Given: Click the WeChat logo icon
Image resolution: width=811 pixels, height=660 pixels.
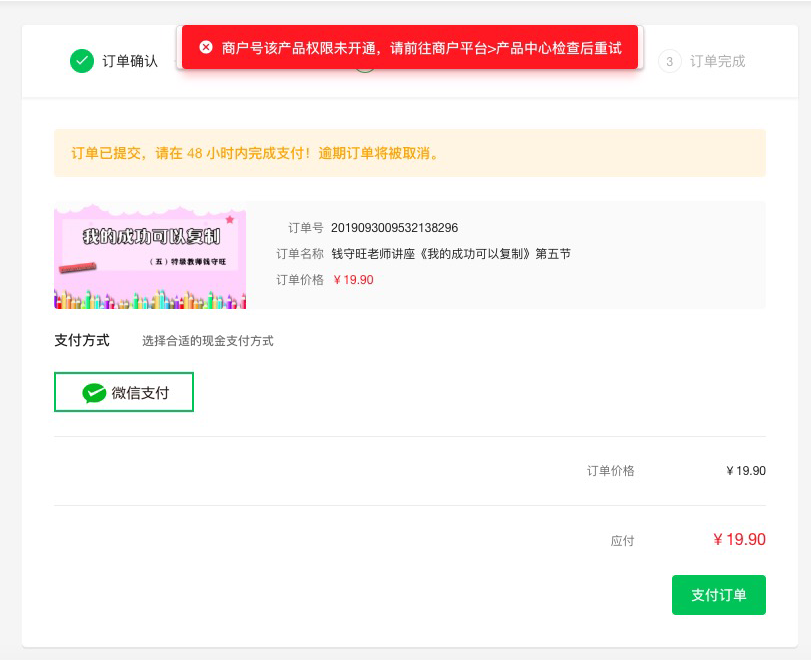Looking at the screenshot, I should pyautogui.click(x=94, y=393).
